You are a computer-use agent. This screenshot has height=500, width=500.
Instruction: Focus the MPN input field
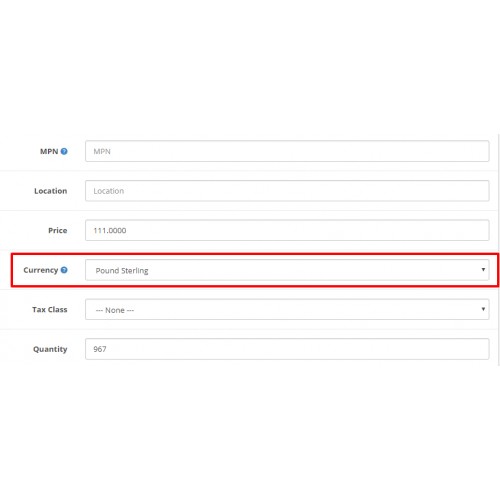287,151
